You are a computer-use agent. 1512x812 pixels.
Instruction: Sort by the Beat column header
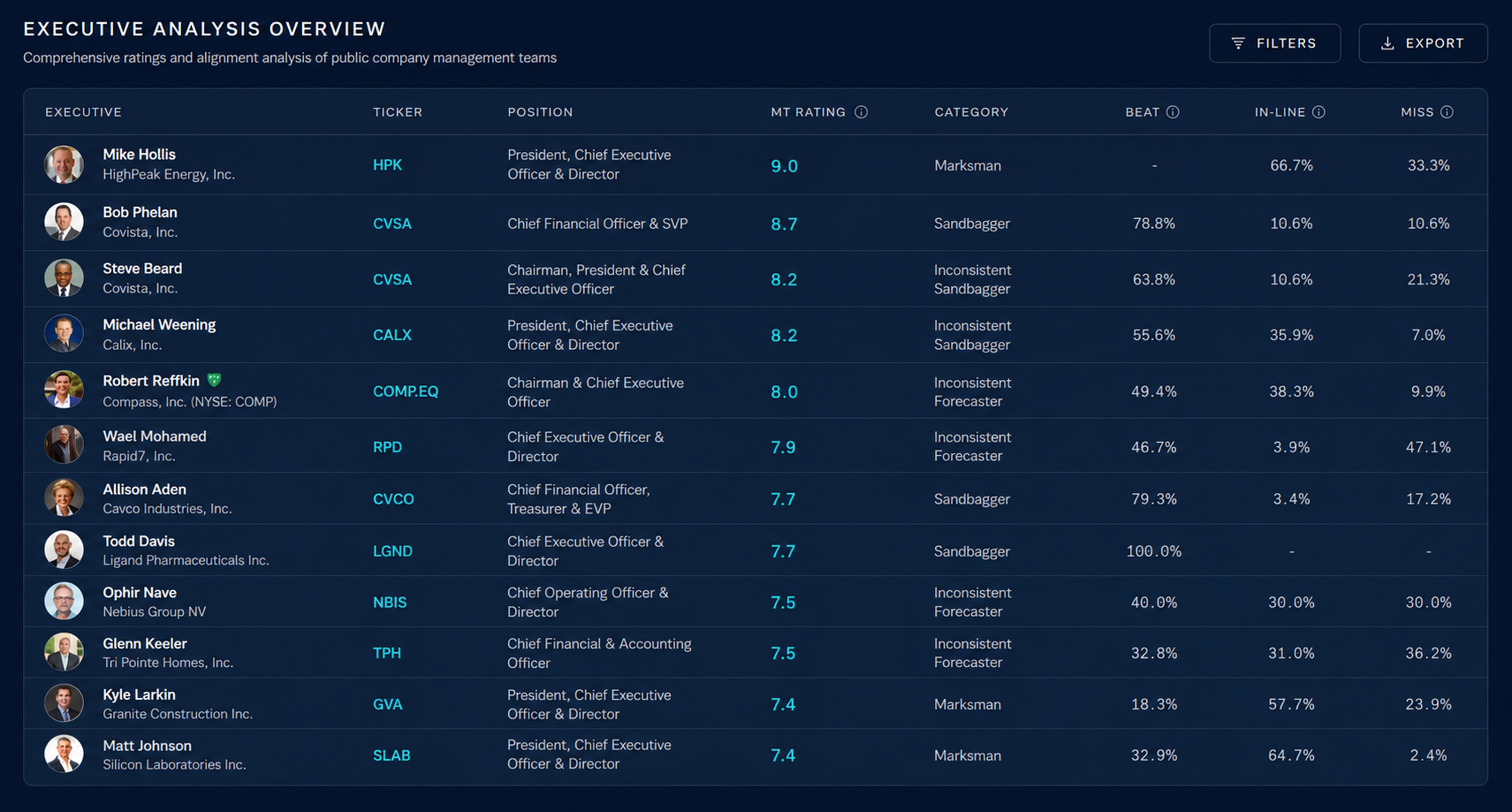[1142, 112]
